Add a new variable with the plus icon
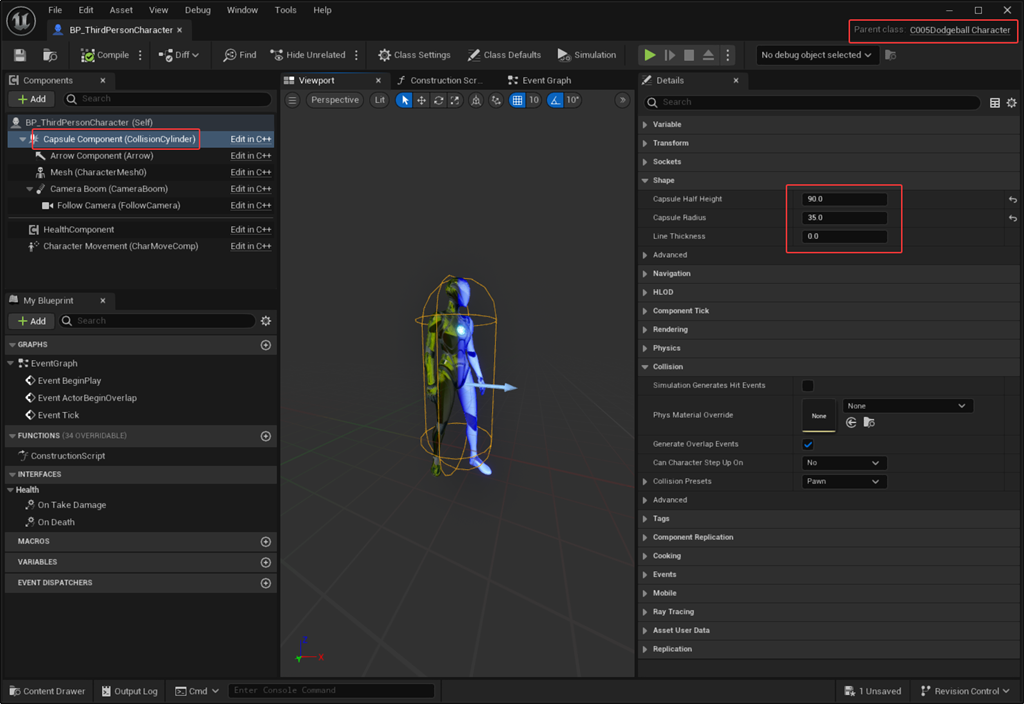 [x=266, y=562]
